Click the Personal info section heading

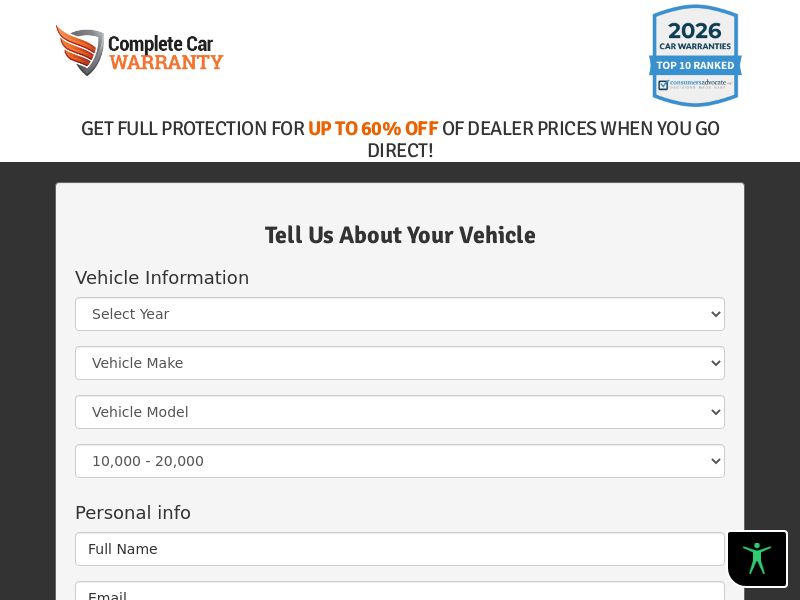coord(133,513)
